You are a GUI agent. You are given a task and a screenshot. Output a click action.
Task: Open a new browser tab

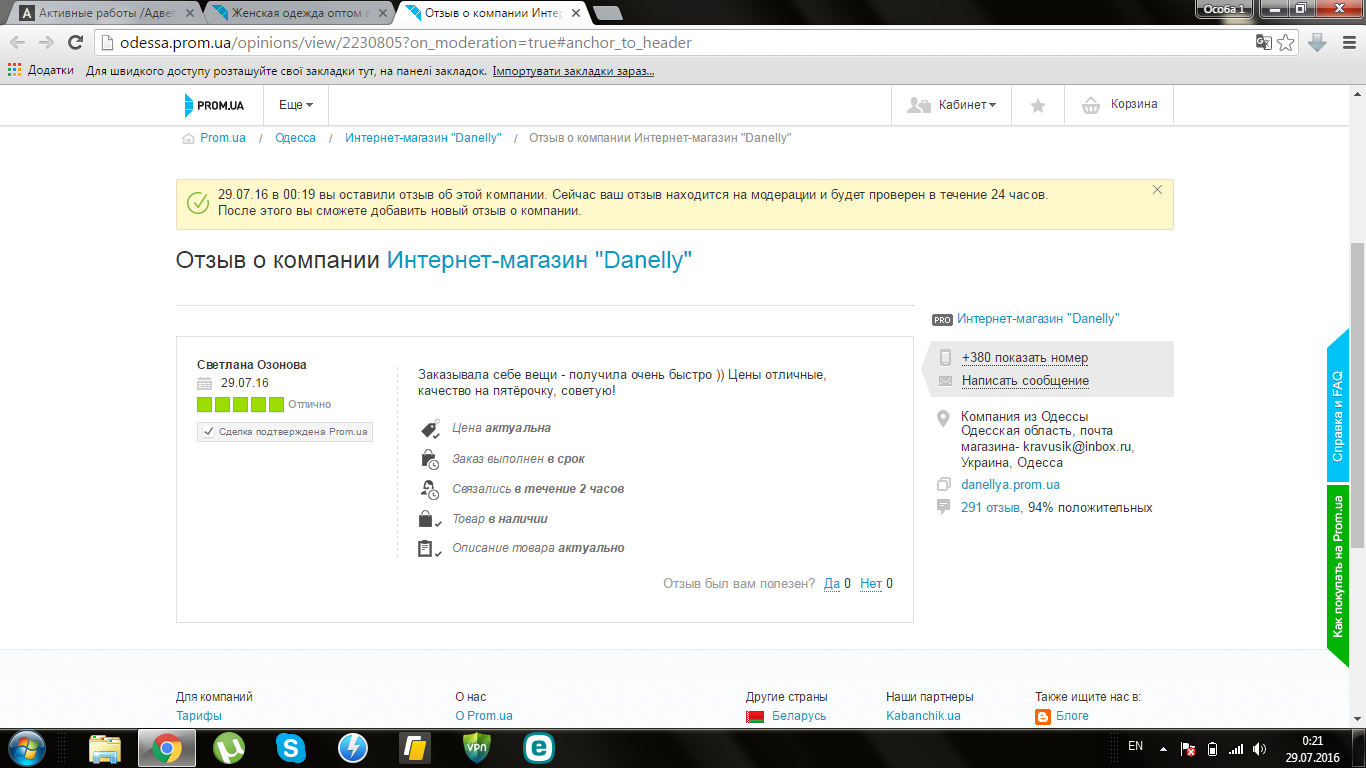coord(607,13)
